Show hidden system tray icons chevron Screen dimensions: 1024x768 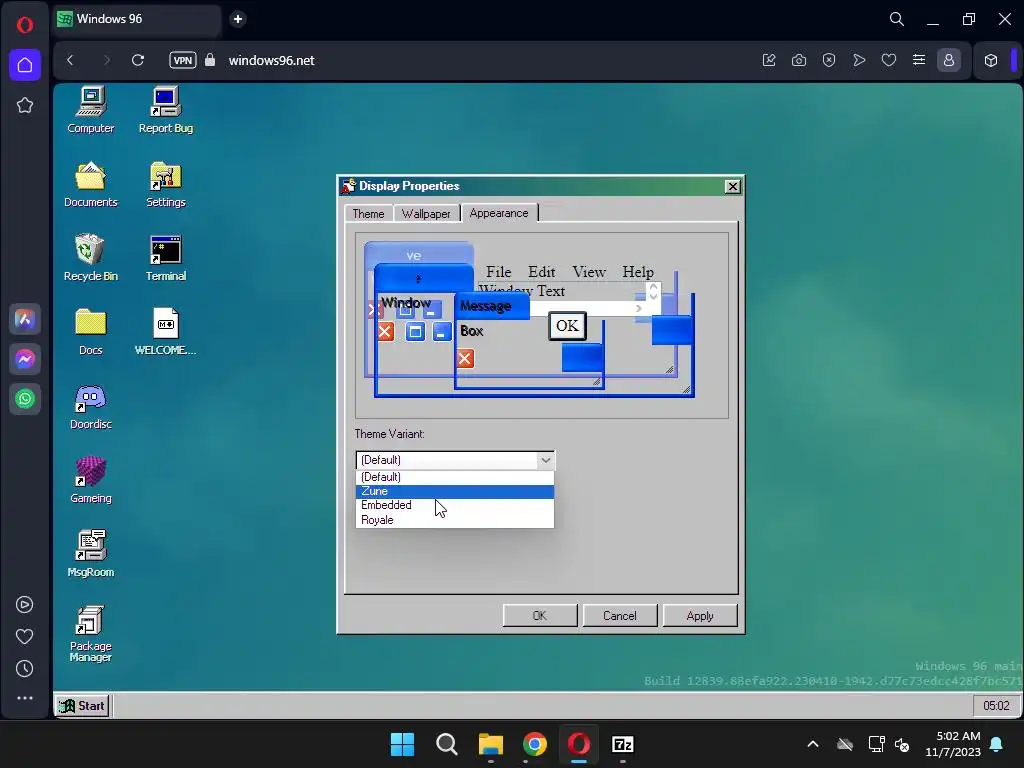[x=813, y=744]
